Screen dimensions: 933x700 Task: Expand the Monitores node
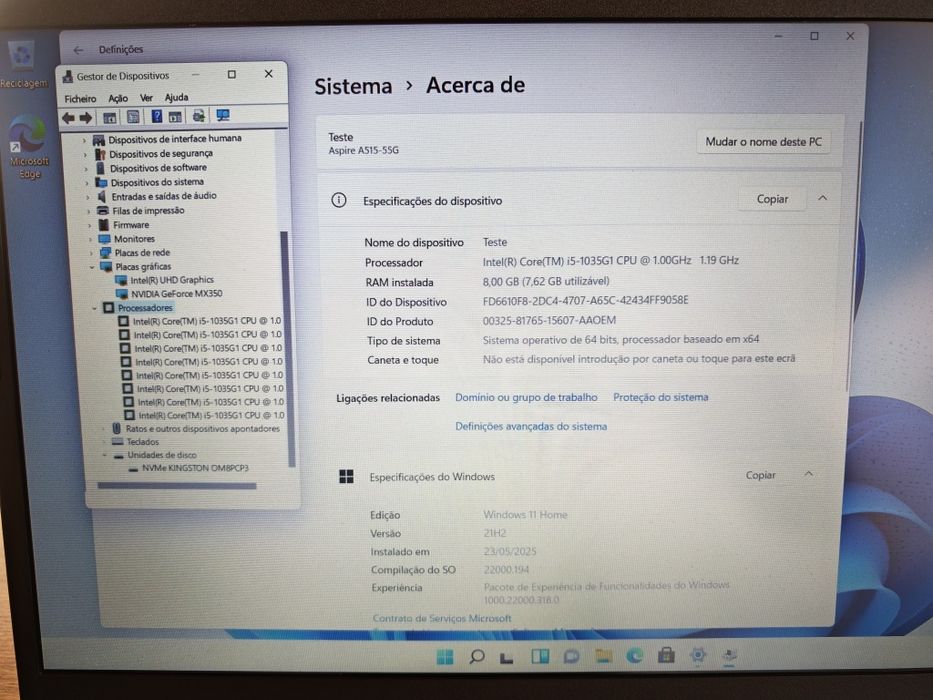point(90,239)
